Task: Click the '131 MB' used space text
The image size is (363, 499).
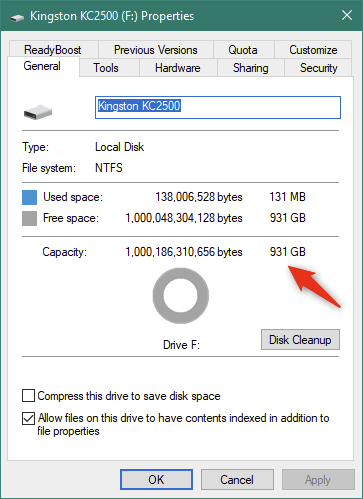Action: pyautogui.click(x=287, y=197)
